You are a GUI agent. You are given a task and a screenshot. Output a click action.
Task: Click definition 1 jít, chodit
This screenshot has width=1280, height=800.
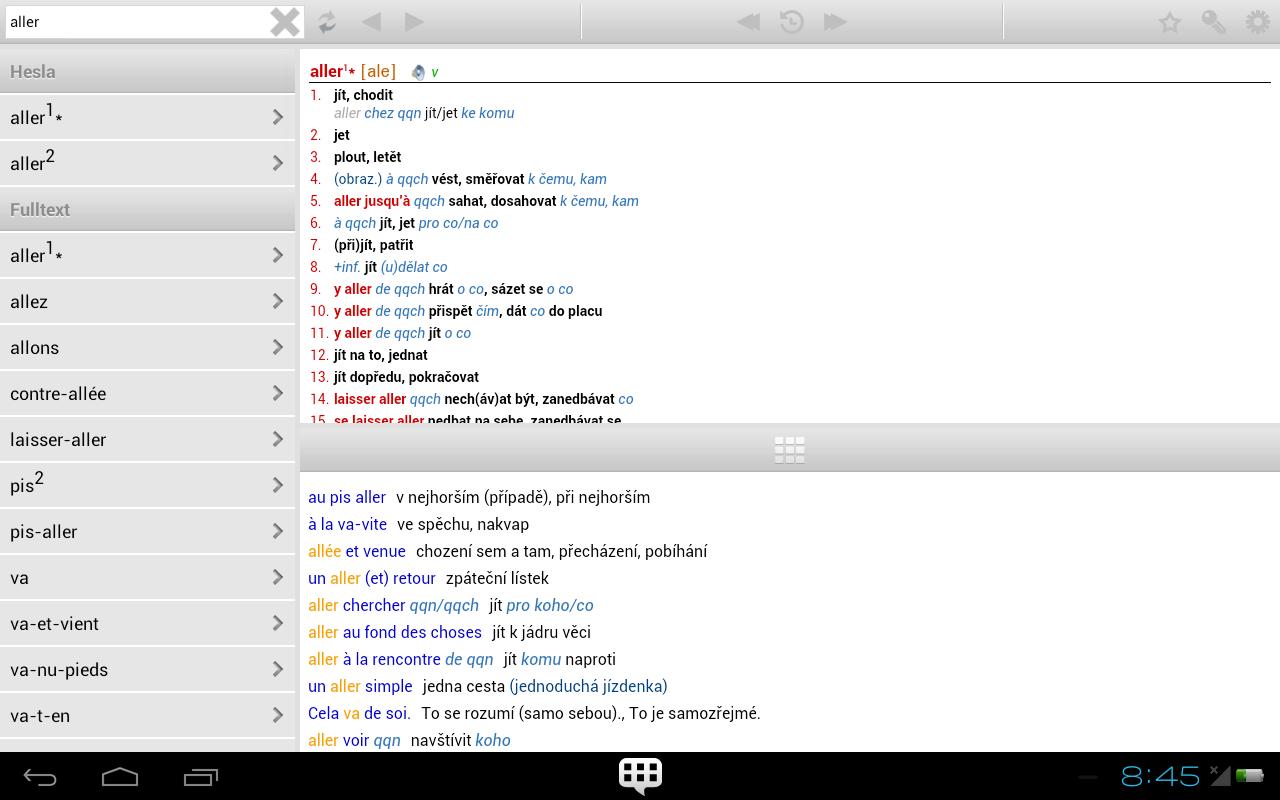363,95
